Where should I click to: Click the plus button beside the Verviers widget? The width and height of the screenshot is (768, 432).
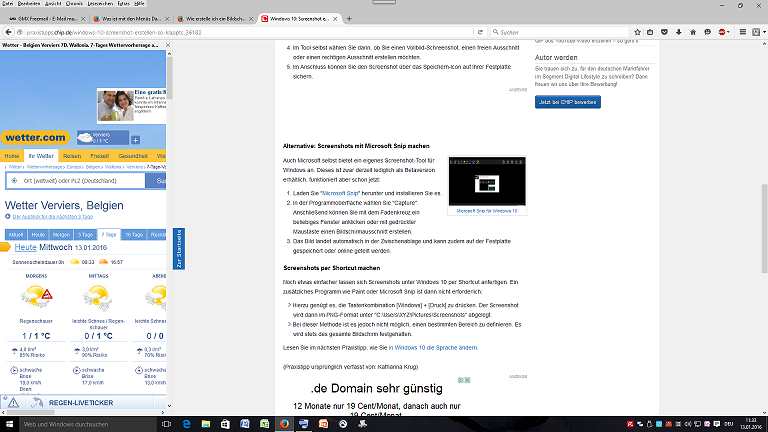[136, 140]
